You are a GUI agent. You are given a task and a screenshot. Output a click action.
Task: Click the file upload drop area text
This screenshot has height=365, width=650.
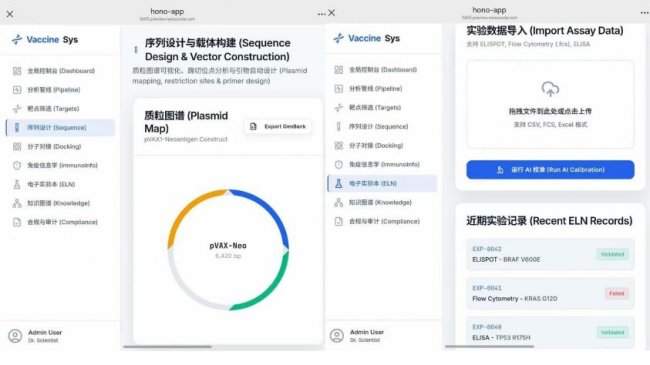coord(550,111)
